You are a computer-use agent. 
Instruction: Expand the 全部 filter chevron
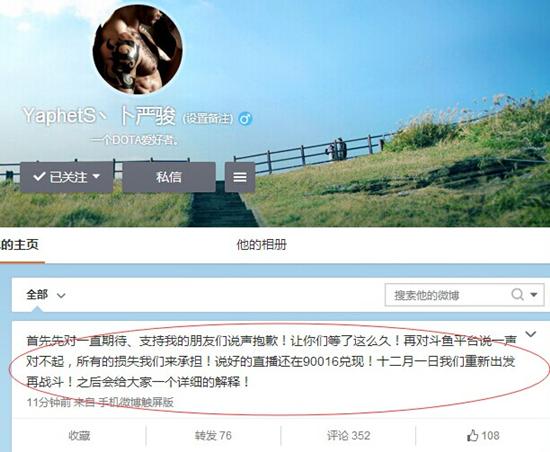[61, 295]
